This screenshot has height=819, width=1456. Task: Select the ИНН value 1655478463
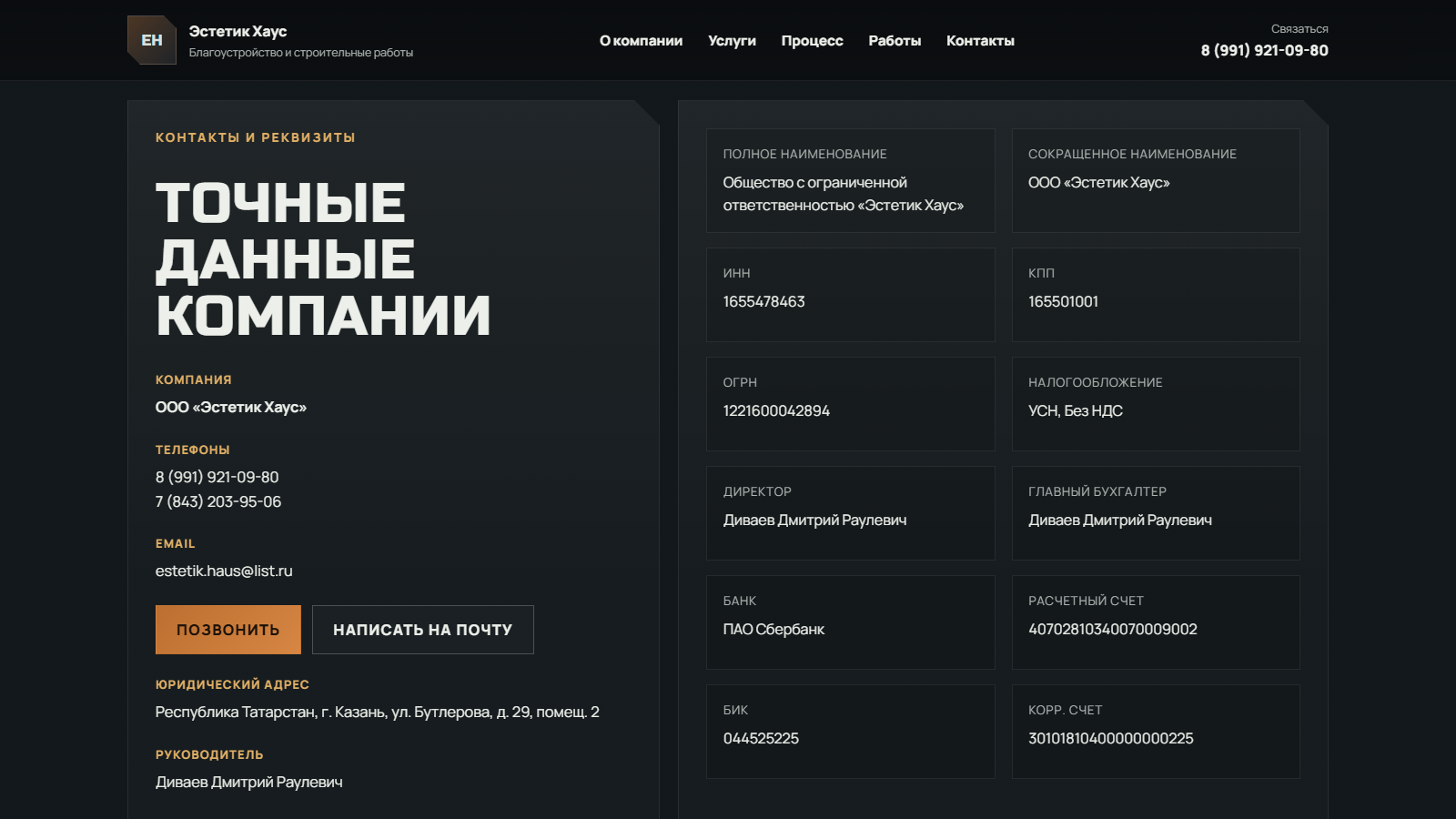tap(764, 301)
